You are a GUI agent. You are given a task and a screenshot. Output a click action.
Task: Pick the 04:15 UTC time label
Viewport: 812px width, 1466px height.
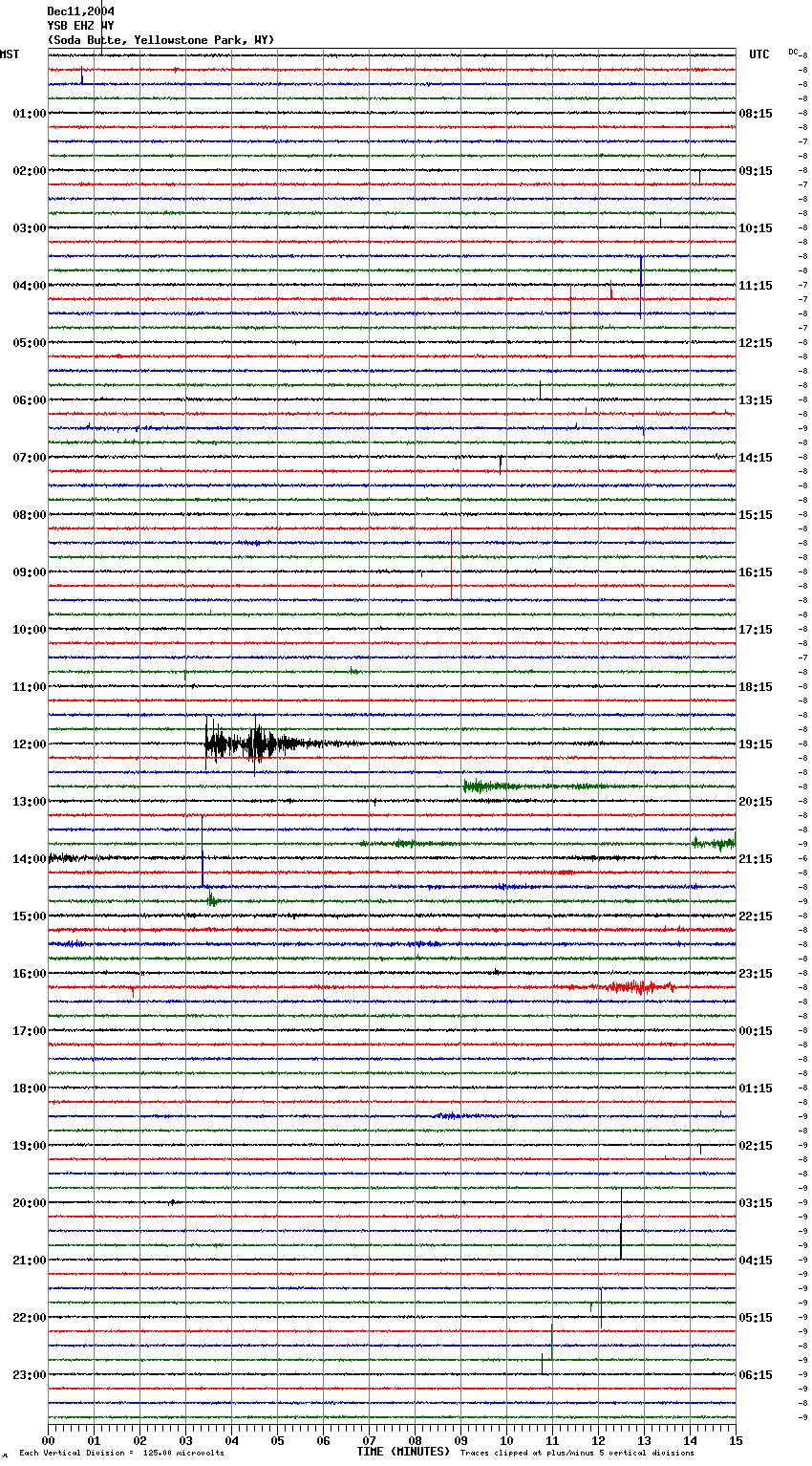(756, 1261)
